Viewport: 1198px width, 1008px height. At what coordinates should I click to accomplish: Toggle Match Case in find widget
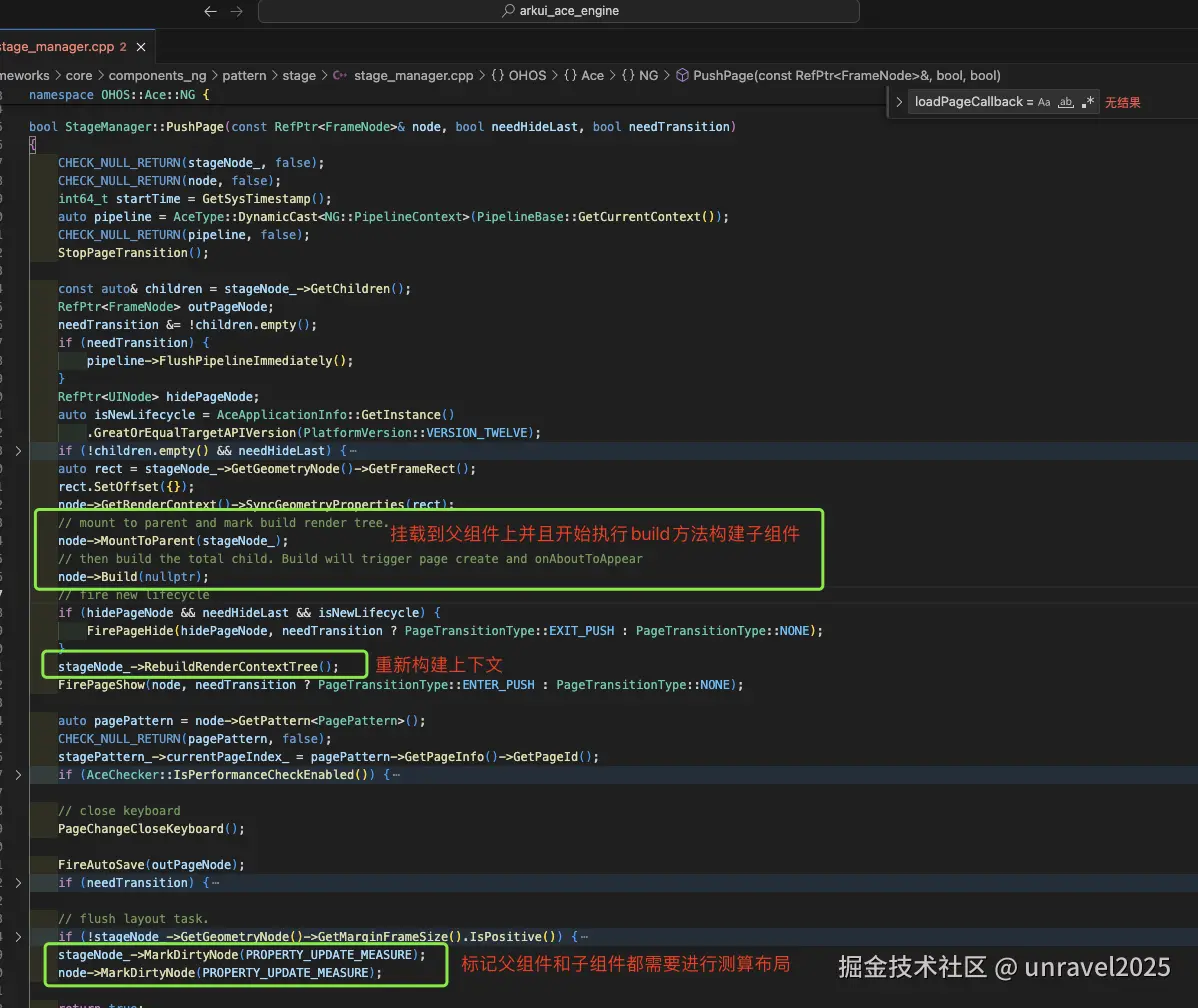(1044, 102)
